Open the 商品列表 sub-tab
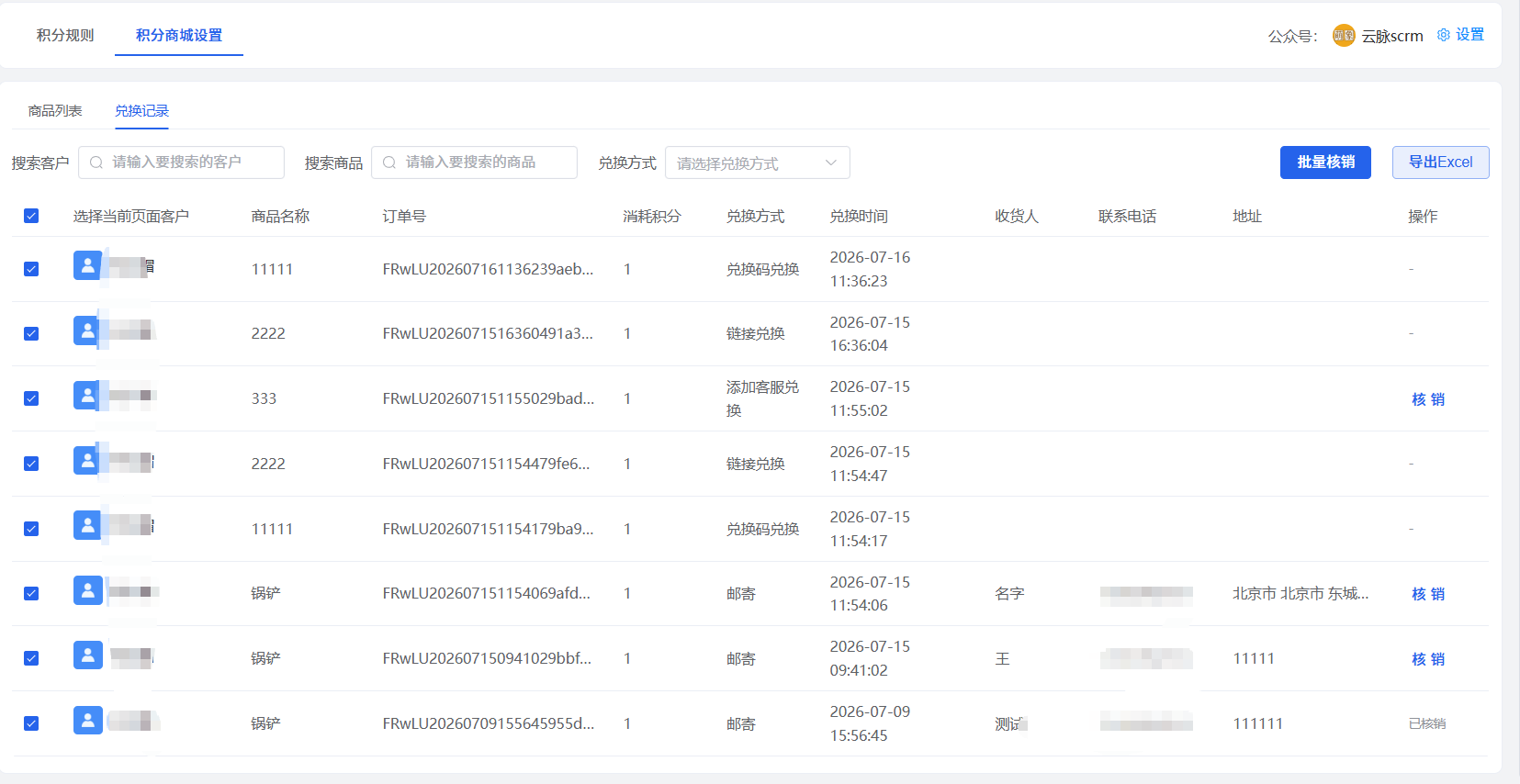Viewport: 1520px width, 784px height. [x=55, y=111]
